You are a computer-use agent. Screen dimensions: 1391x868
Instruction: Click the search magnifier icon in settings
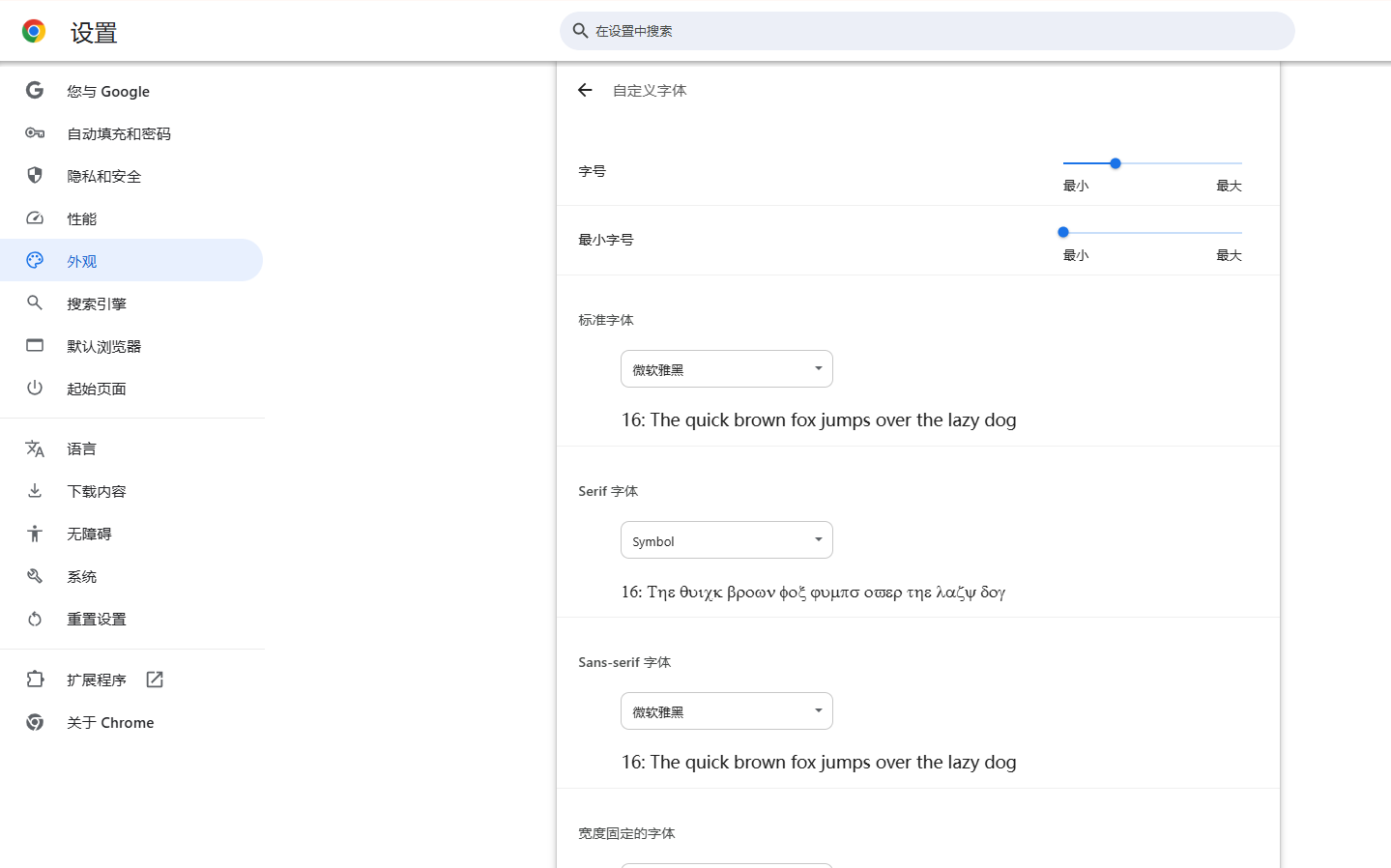580,31
